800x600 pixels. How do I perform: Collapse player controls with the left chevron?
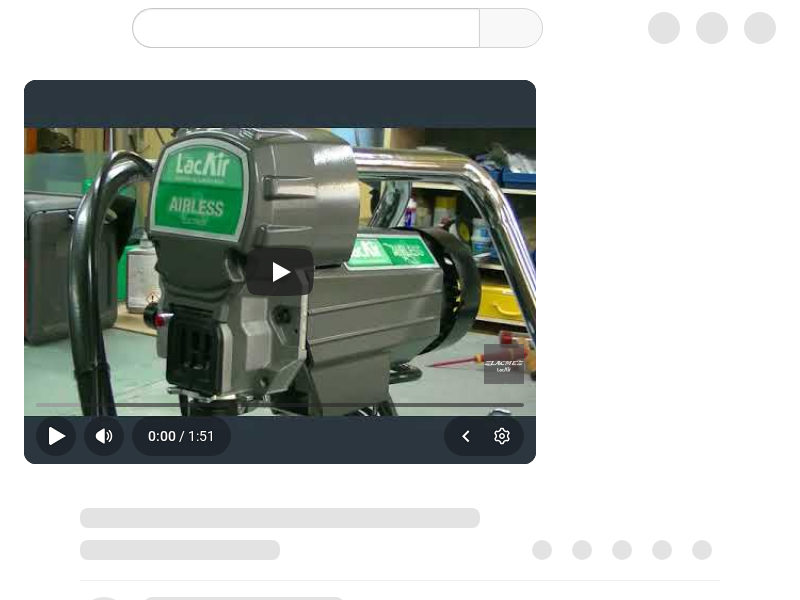[466, 436]
